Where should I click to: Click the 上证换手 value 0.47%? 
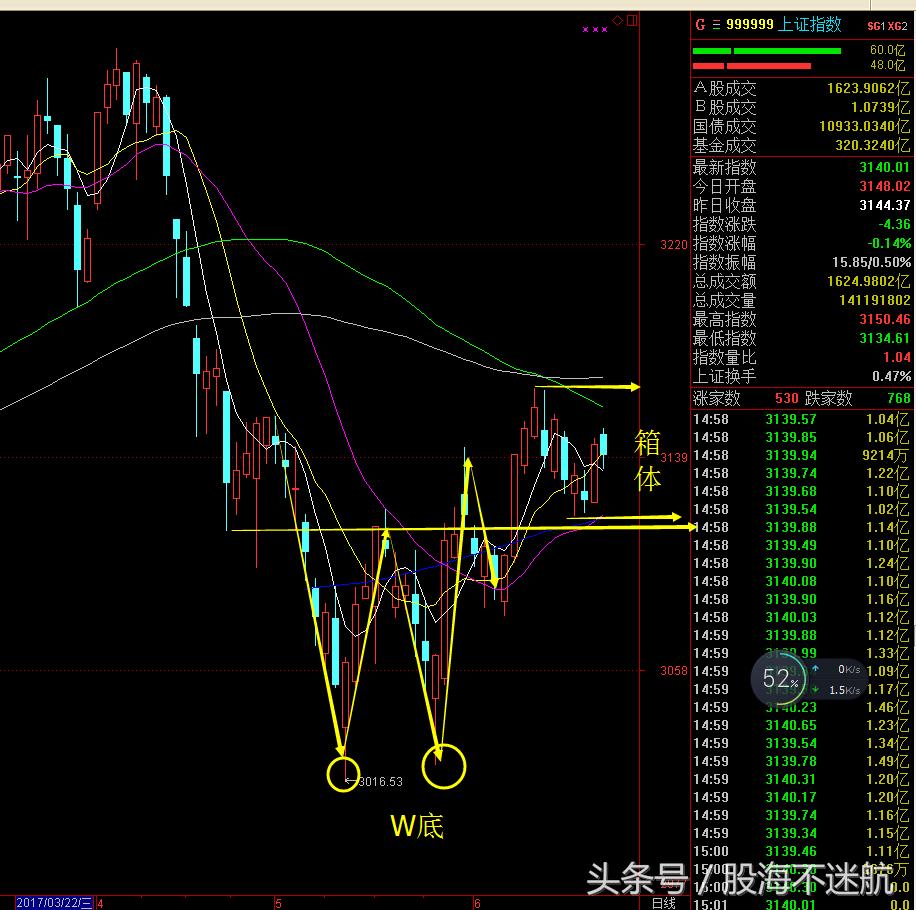[x=891, y=376]
